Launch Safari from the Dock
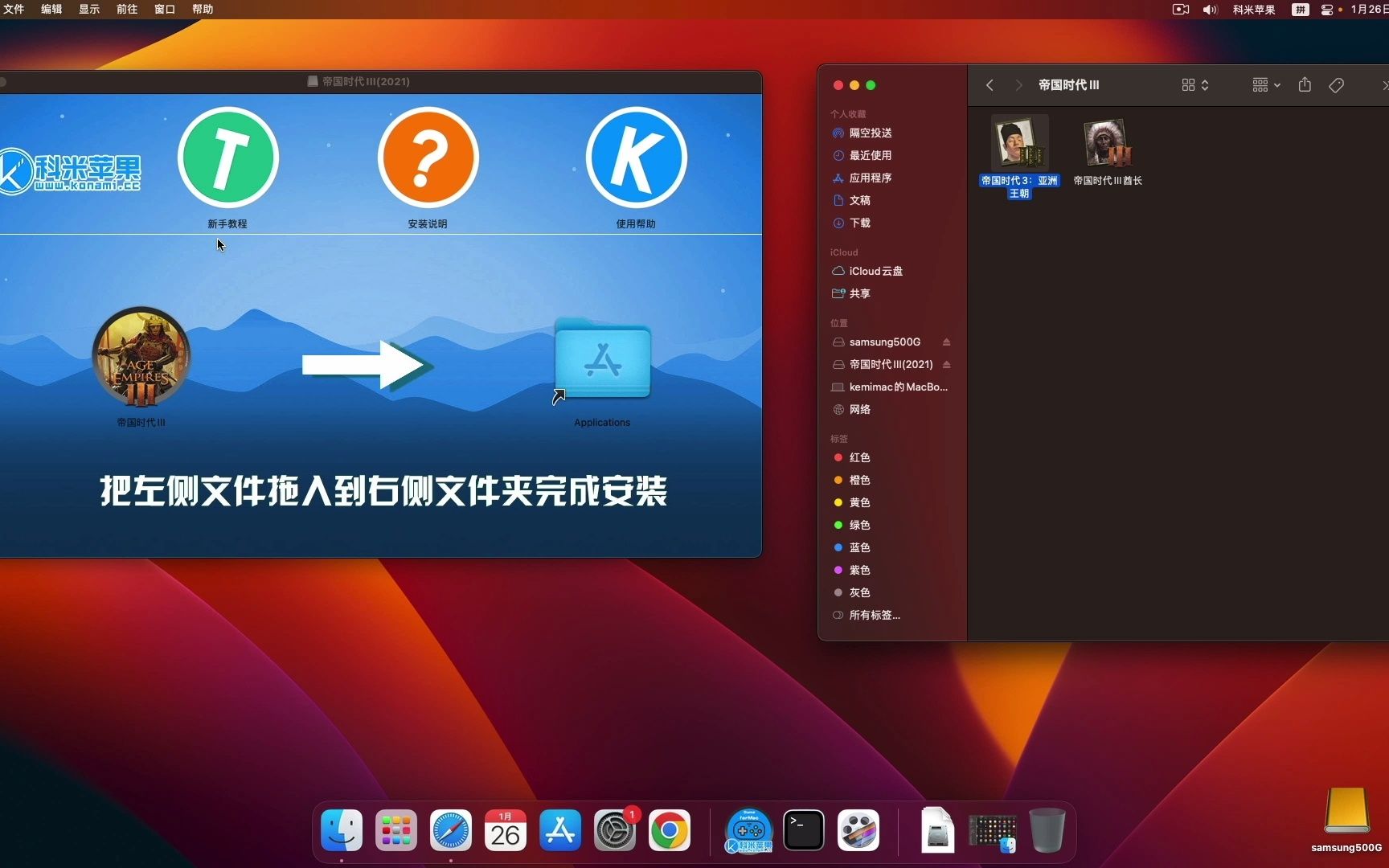 click(451, 830)
